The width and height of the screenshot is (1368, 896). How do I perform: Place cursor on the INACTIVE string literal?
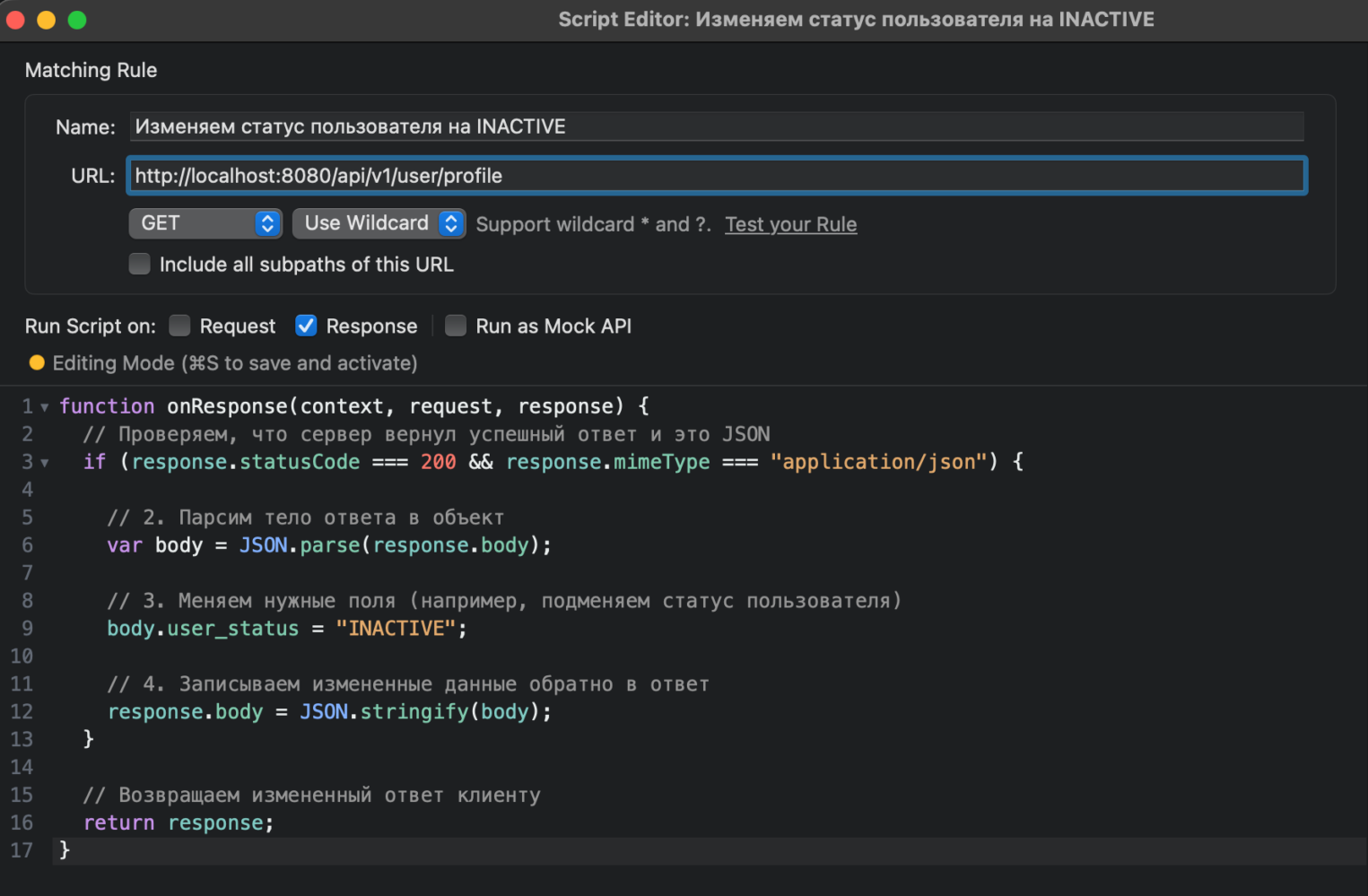396,629
